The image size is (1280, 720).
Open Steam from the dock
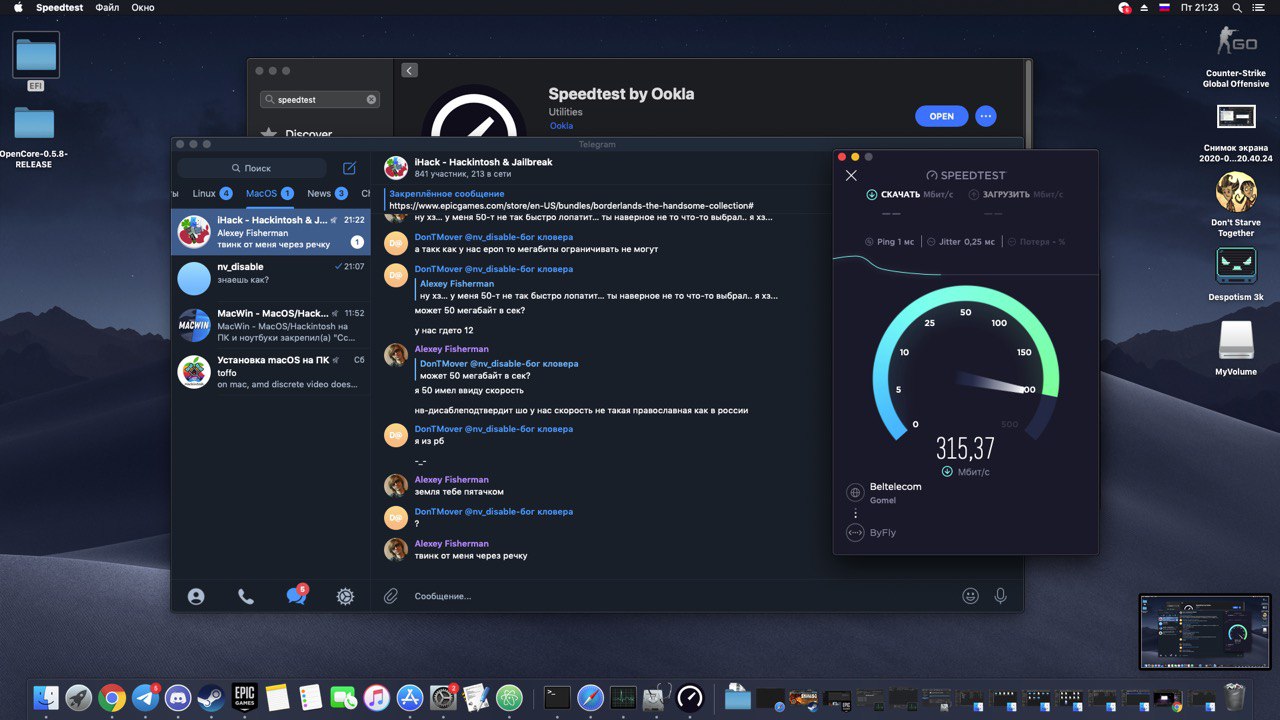click(210, 697)
